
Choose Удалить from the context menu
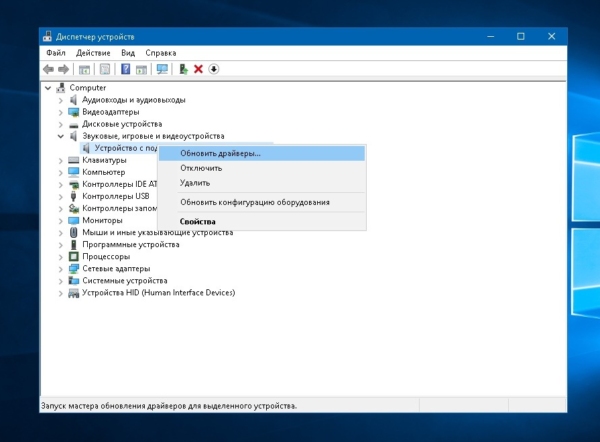click(x=195, y=183)
